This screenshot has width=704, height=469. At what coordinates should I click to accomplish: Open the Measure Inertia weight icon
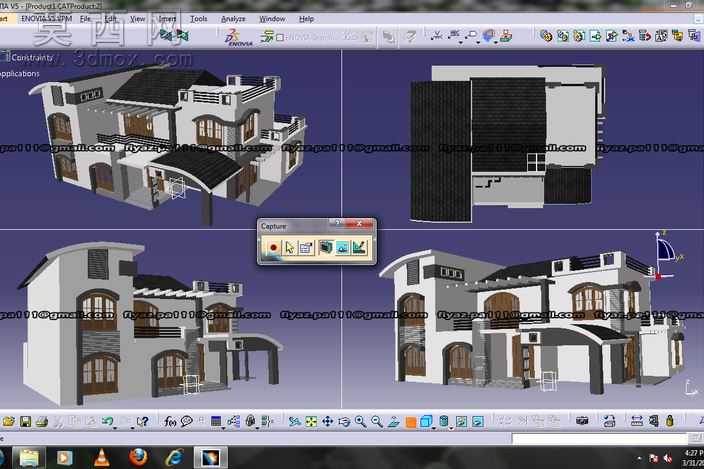point(669,421)
